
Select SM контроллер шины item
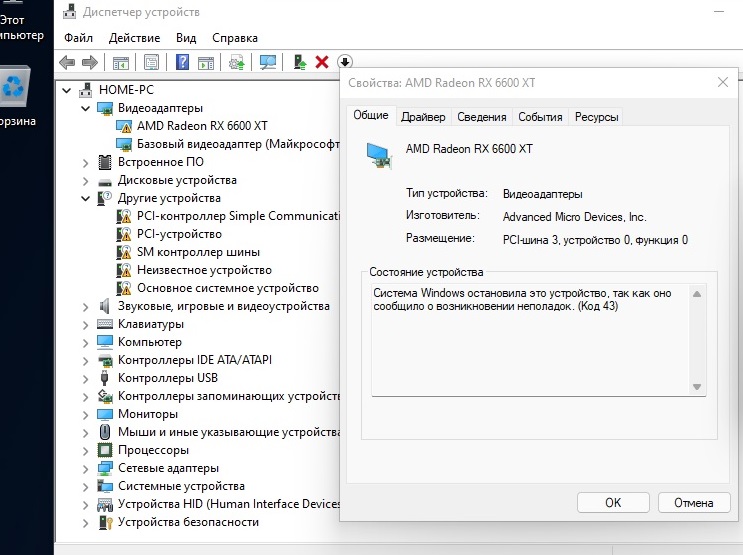coord(199,252)
